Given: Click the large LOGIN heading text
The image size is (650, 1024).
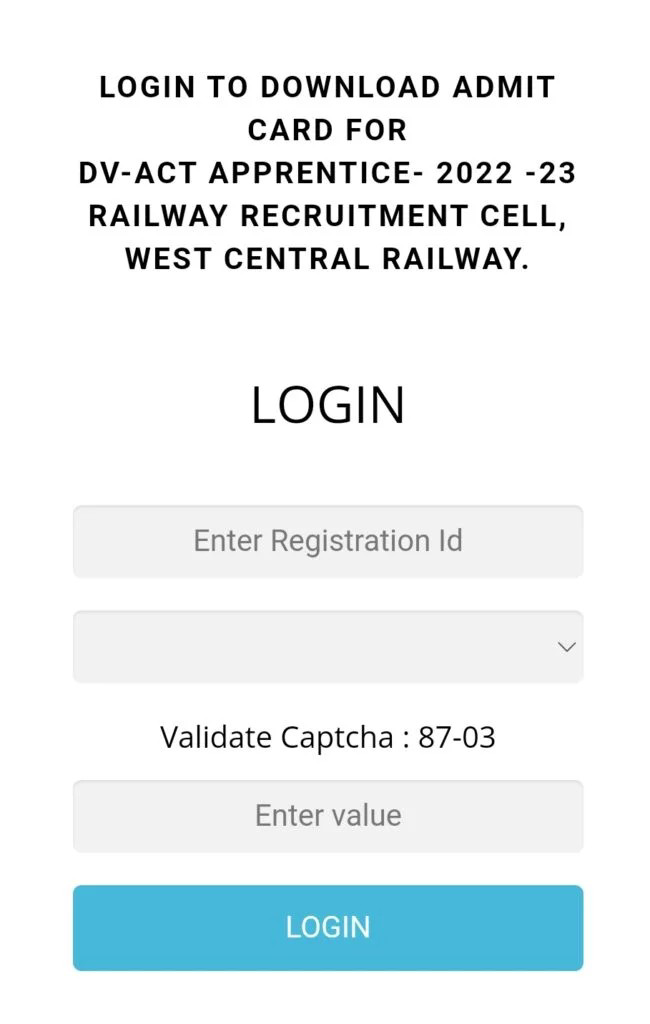Looking at the screenshot, I should click(x=327, y=405).
